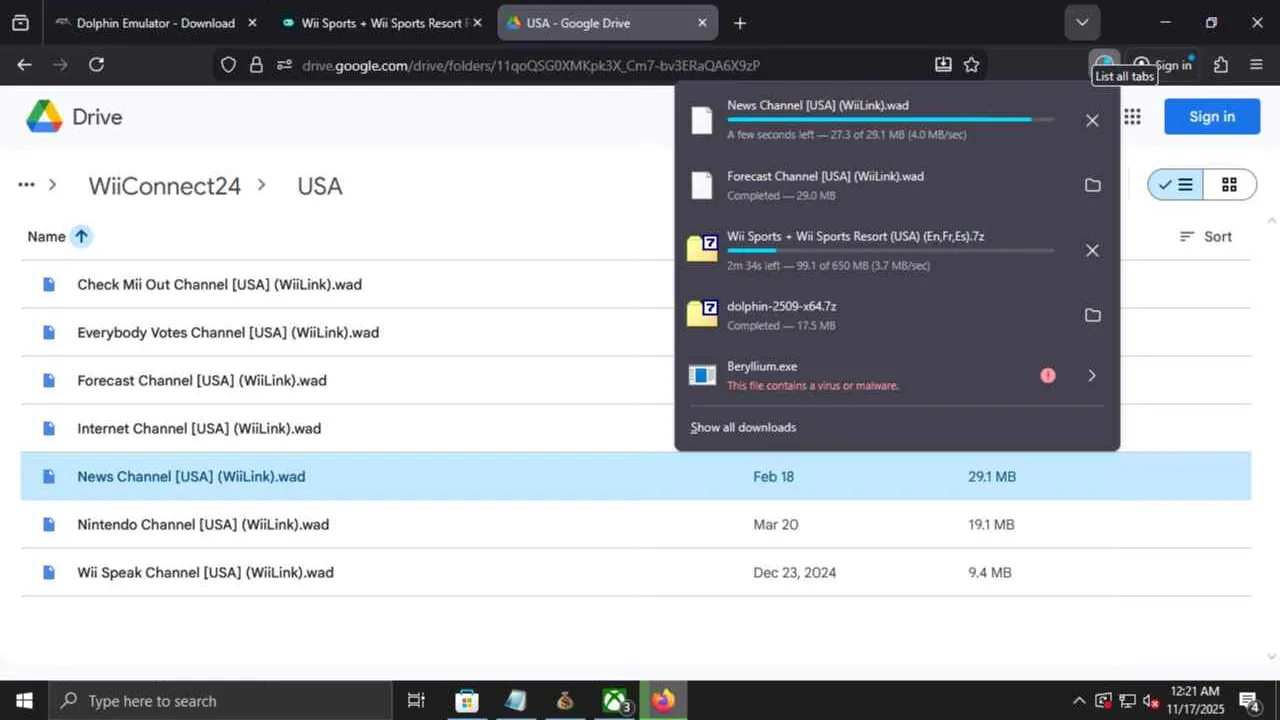Click the file icon of Check Mii Out row
Viewport: 1280px width, 720px height.
point(49,284)
